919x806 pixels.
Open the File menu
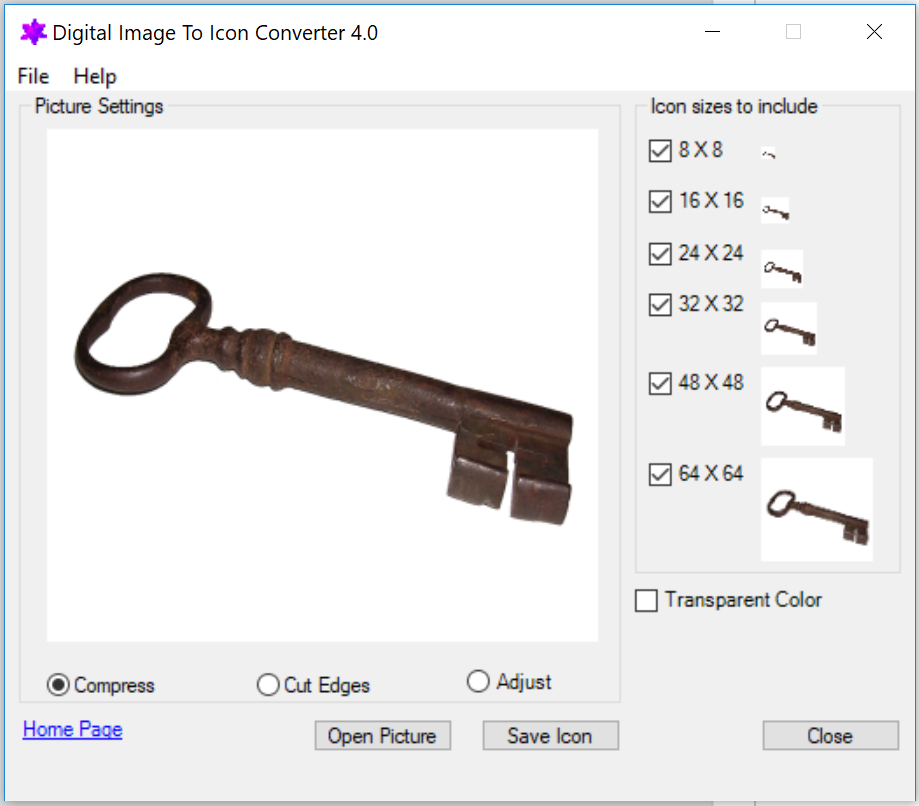tap(32, 76)
